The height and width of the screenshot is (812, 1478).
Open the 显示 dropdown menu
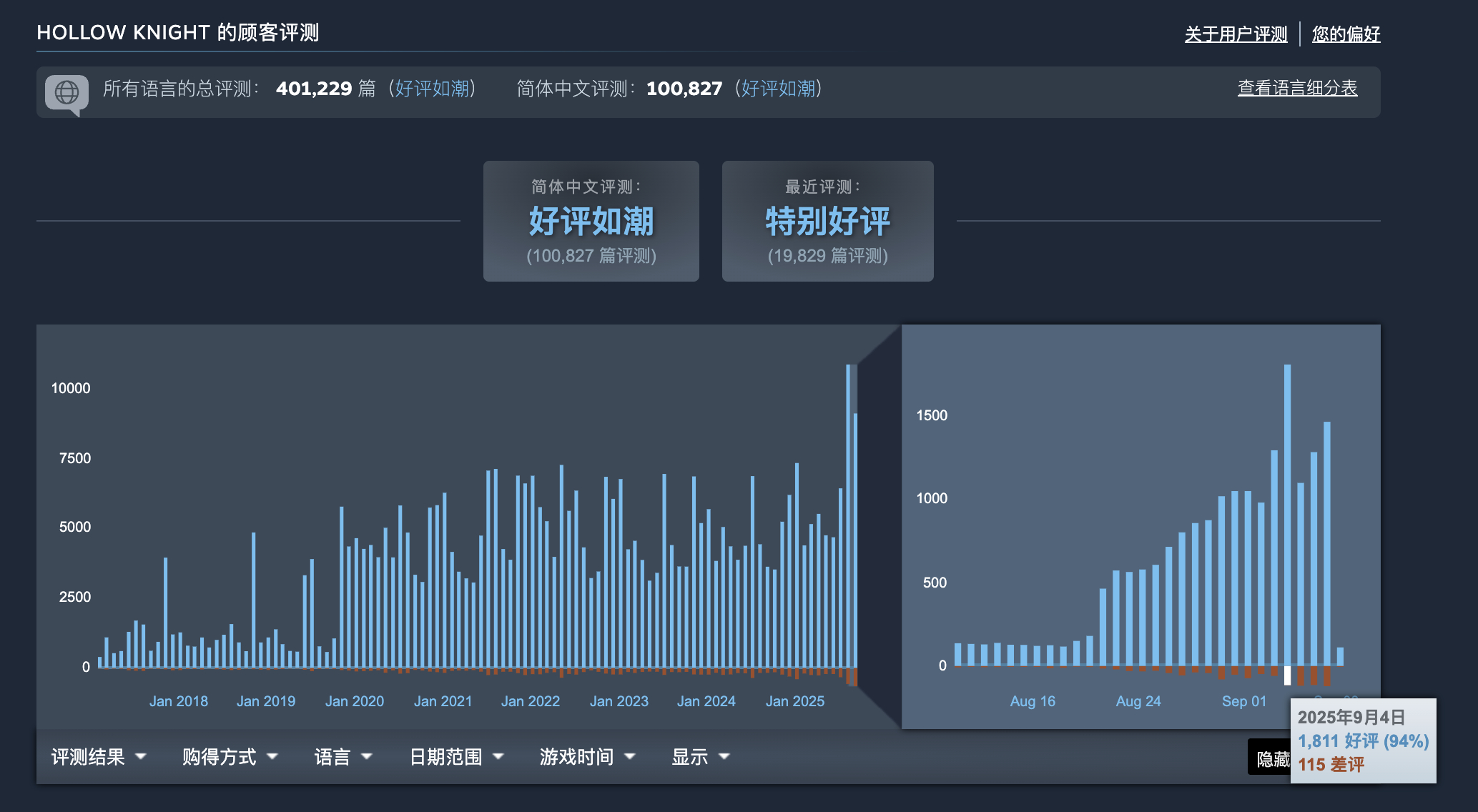pyautogui.click(x=700, y=756)
